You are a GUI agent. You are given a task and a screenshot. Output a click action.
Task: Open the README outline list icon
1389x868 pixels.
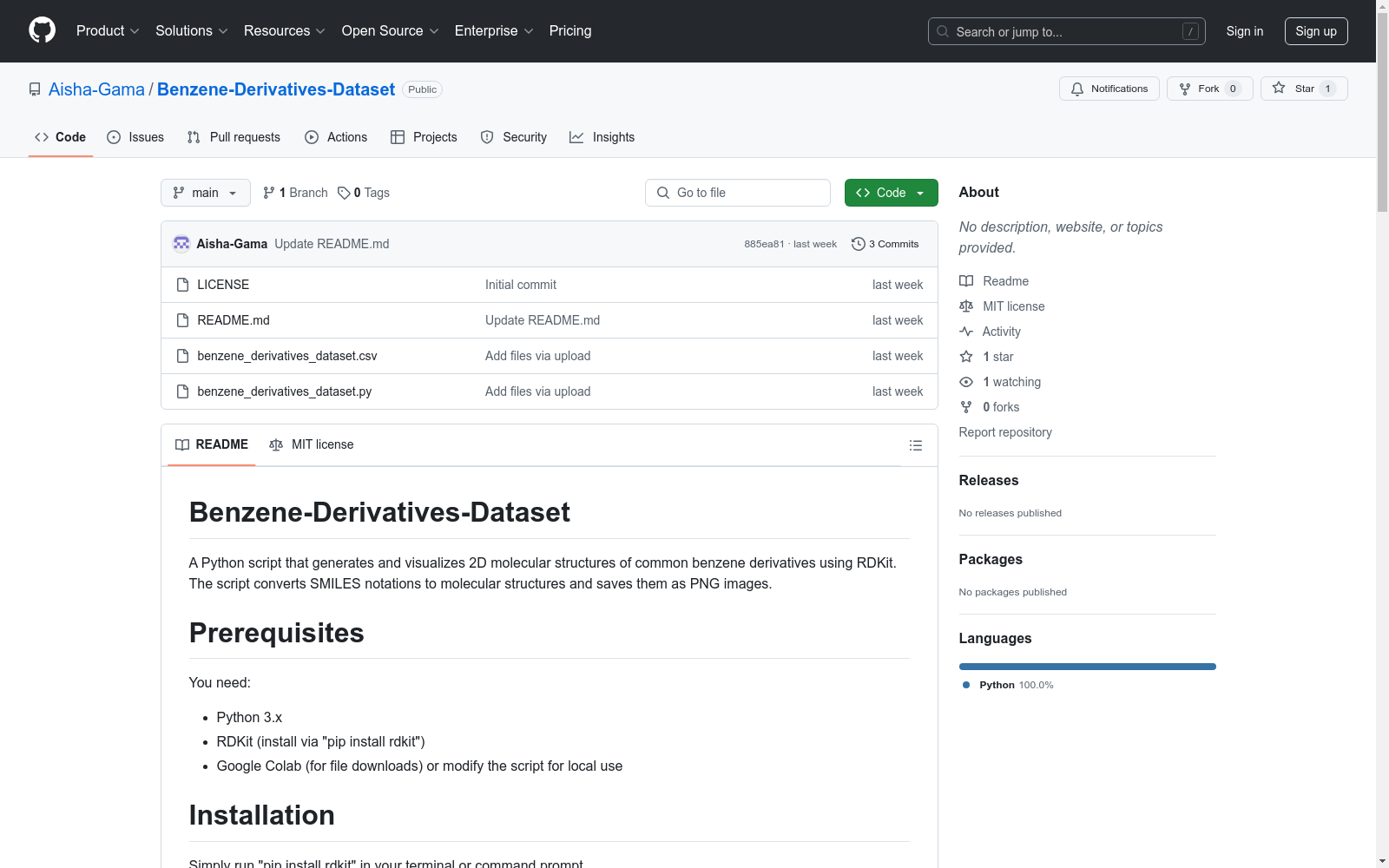[x=916, y=445]
